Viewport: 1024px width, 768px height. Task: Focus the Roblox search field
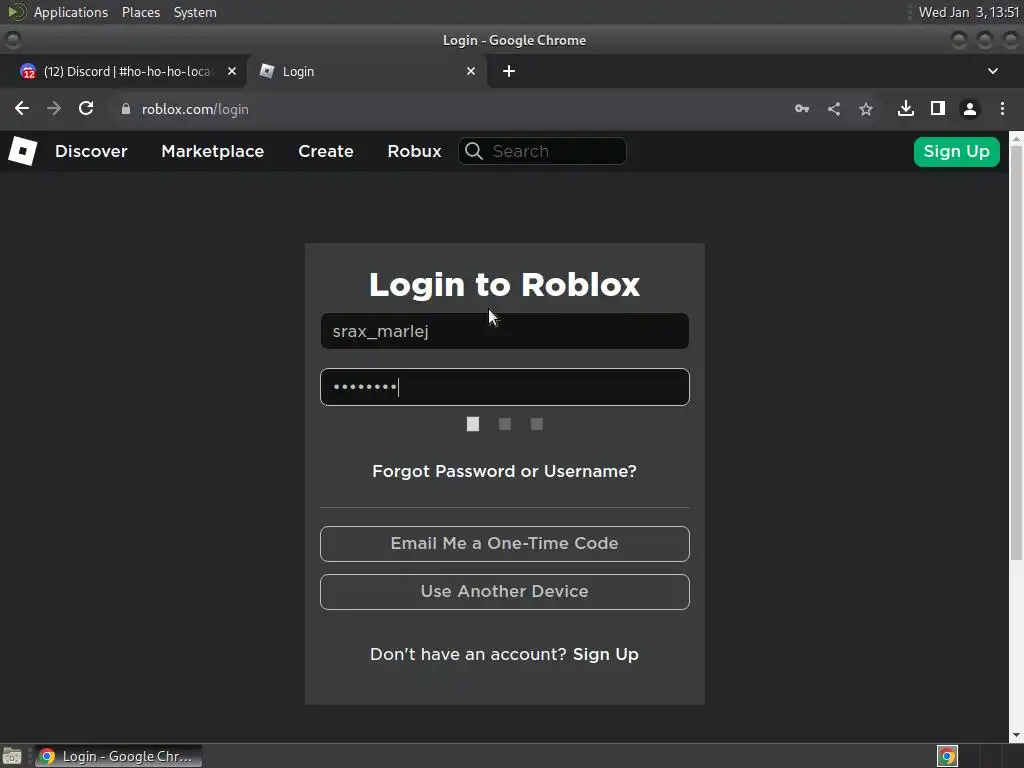543,151
